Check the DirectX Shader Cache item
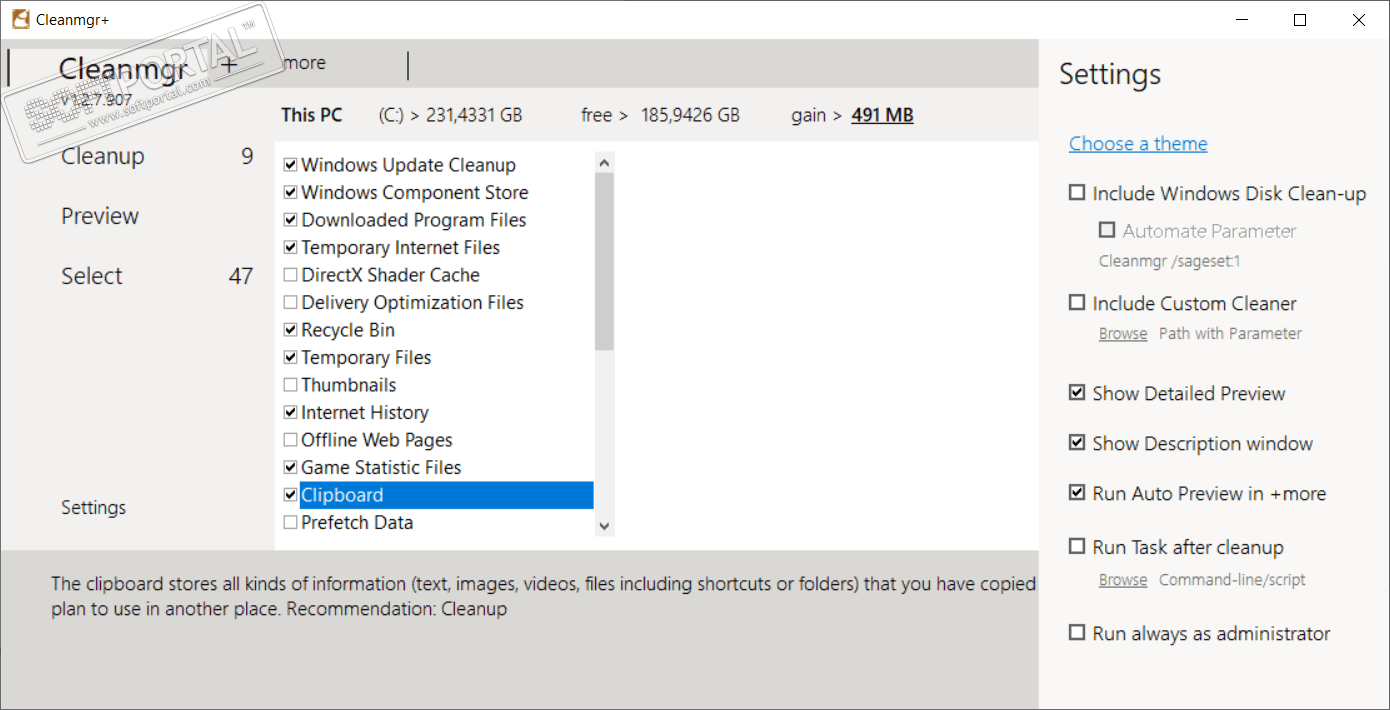This screenshot has height=710, width=1390. (x=291, y=275)
